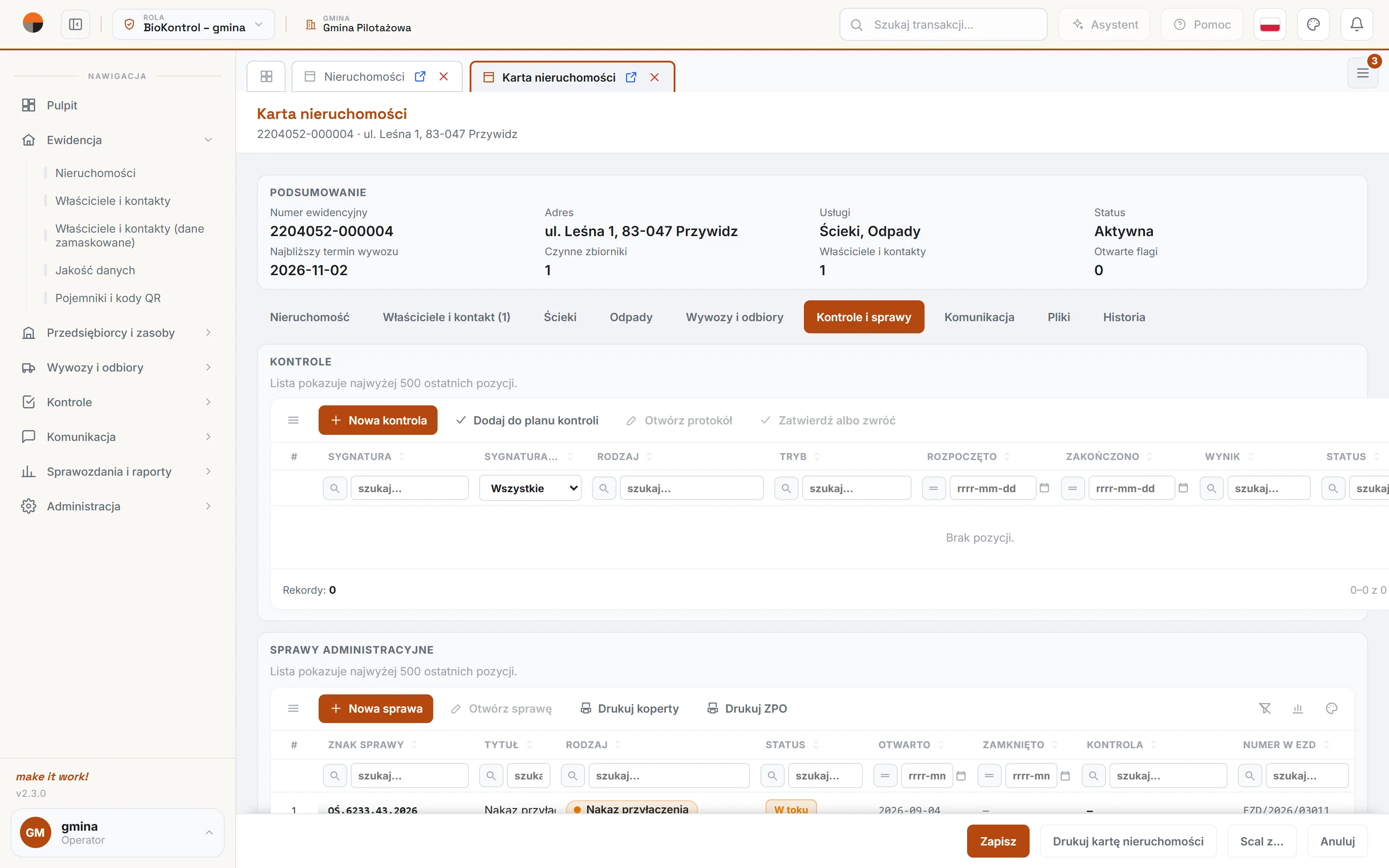Sort Kontrole by Sygnatura column

(x=366, y=457)
